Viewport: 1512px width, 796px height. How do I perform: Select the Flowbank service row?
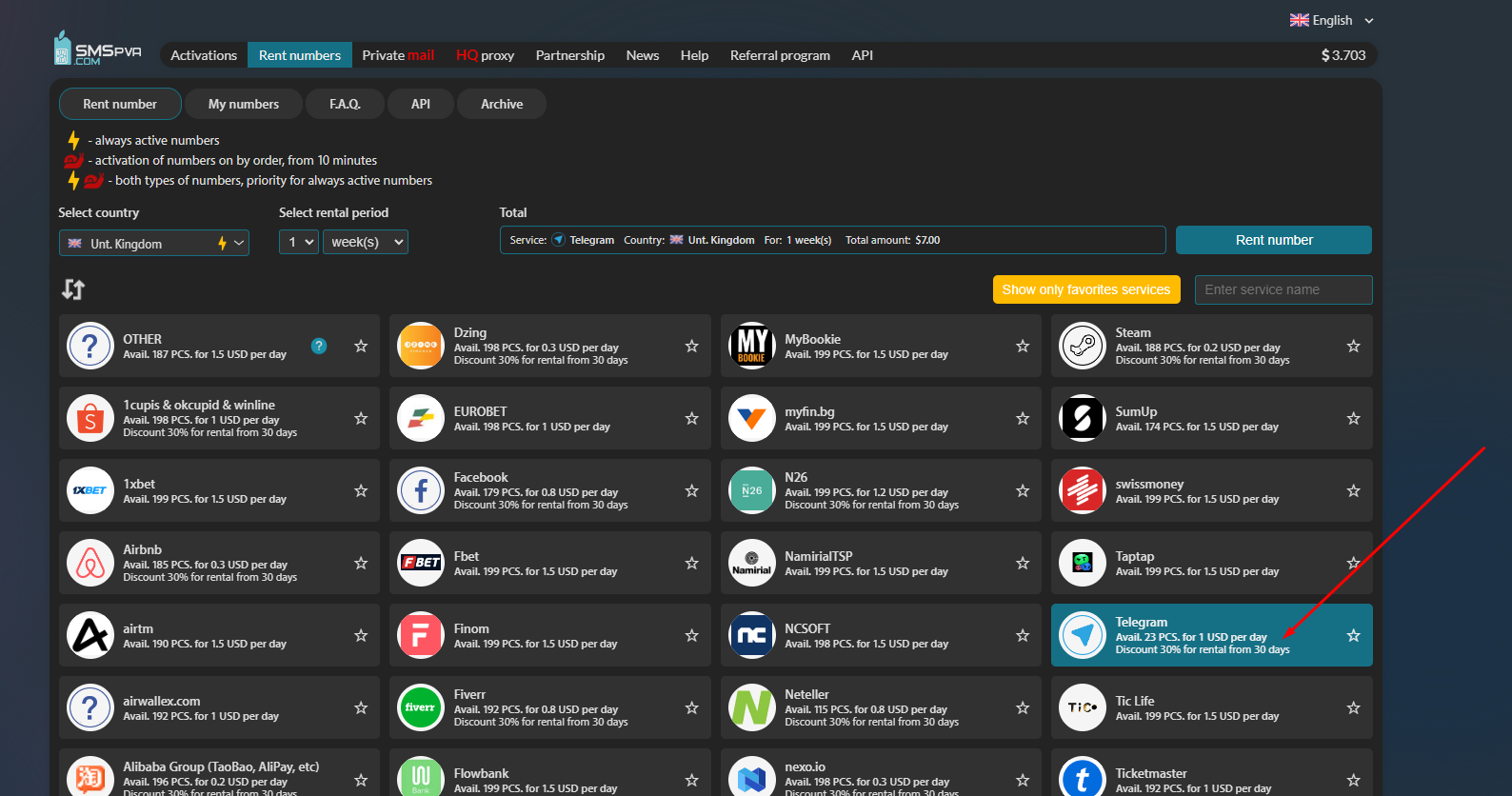pos(550,772)
